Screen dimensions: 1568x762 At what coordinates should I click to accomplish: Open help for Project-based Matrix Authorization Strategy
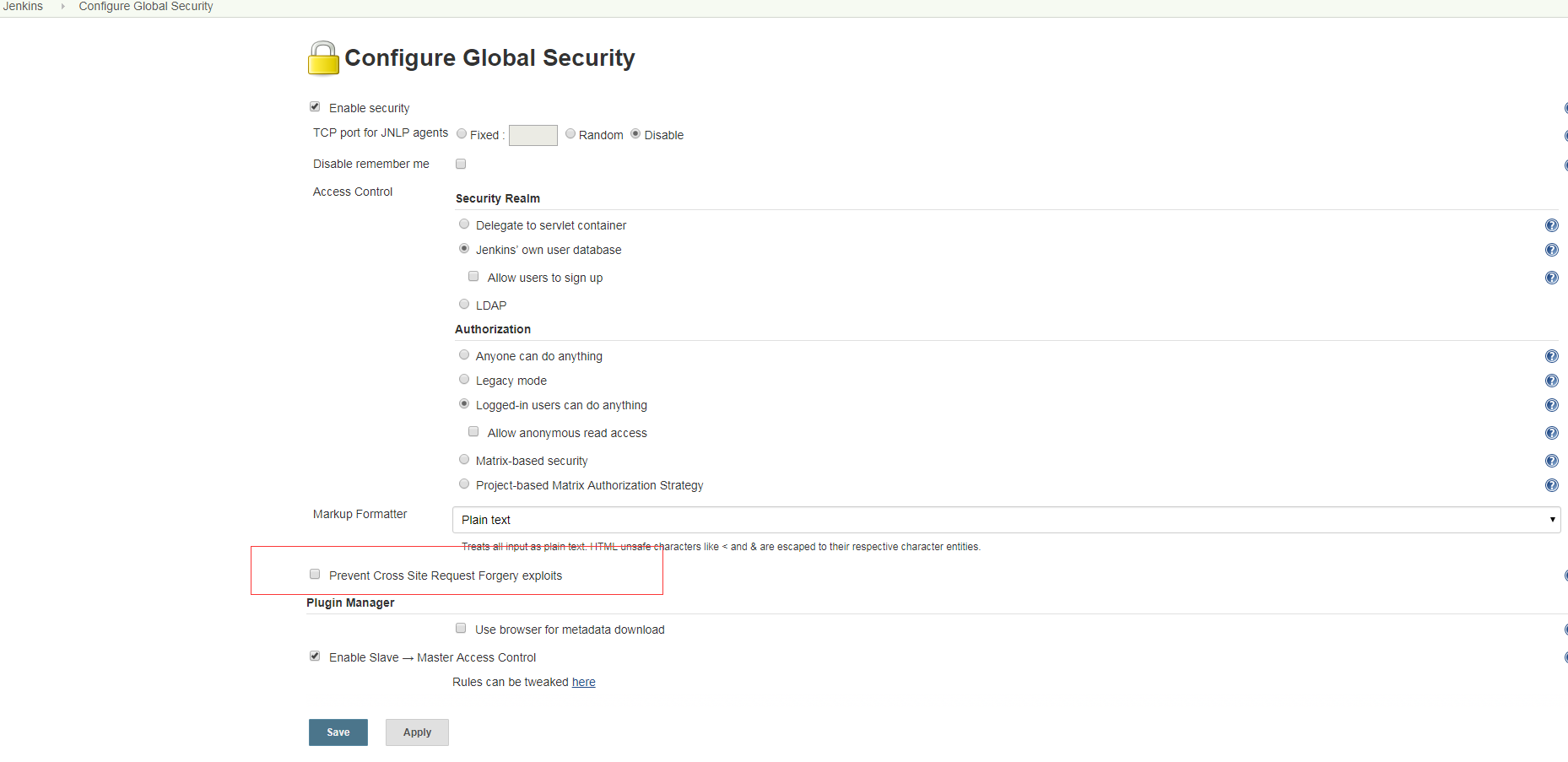[1552, 485]
